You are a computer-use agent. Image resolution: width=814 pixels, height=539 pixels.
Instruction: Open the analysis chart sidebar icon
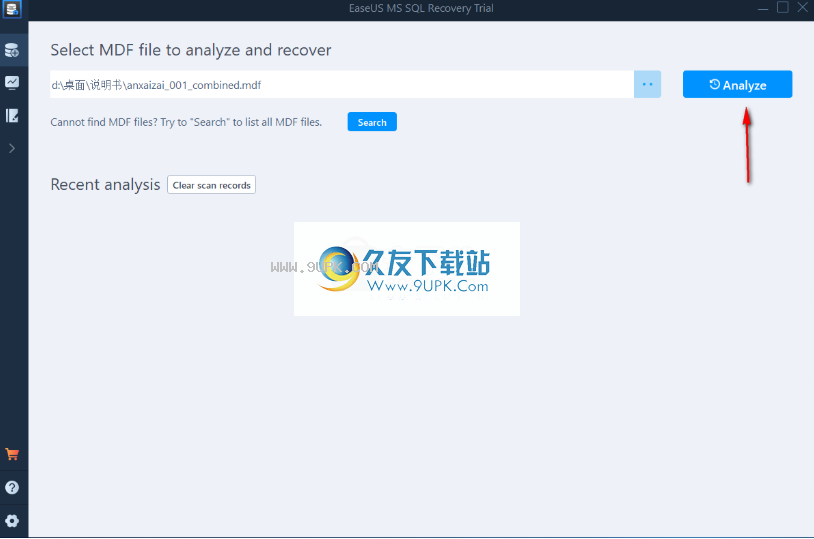click(12, 83)
